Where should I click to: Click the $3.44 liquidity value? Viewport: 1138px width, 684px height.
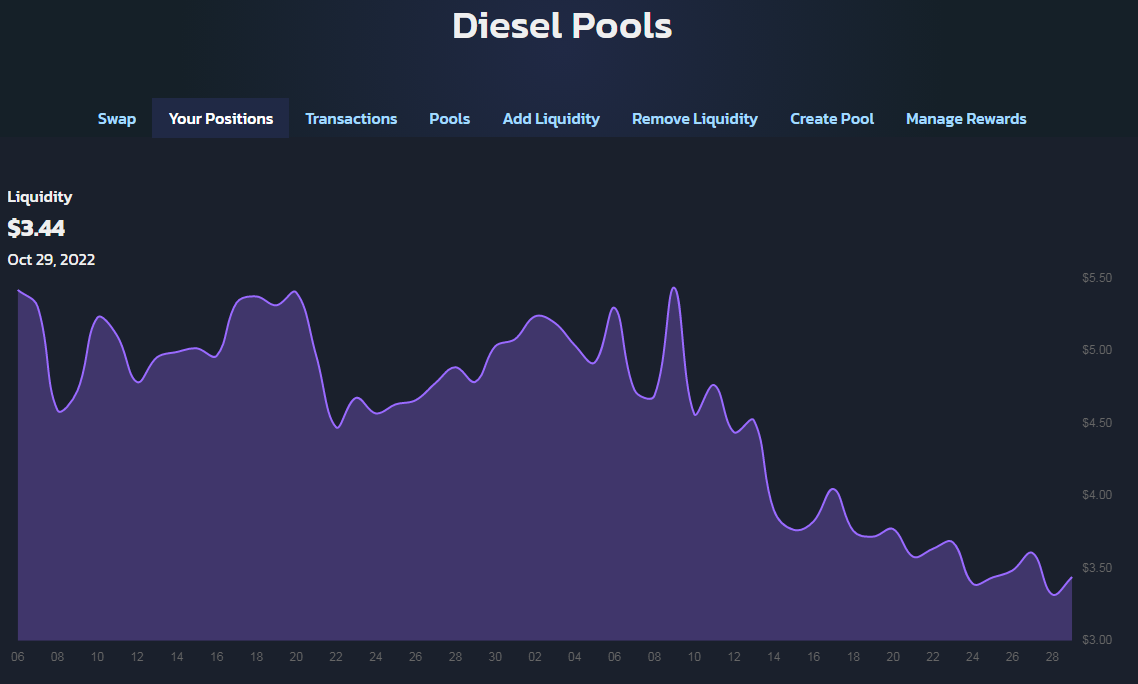[x=36, y=228]
